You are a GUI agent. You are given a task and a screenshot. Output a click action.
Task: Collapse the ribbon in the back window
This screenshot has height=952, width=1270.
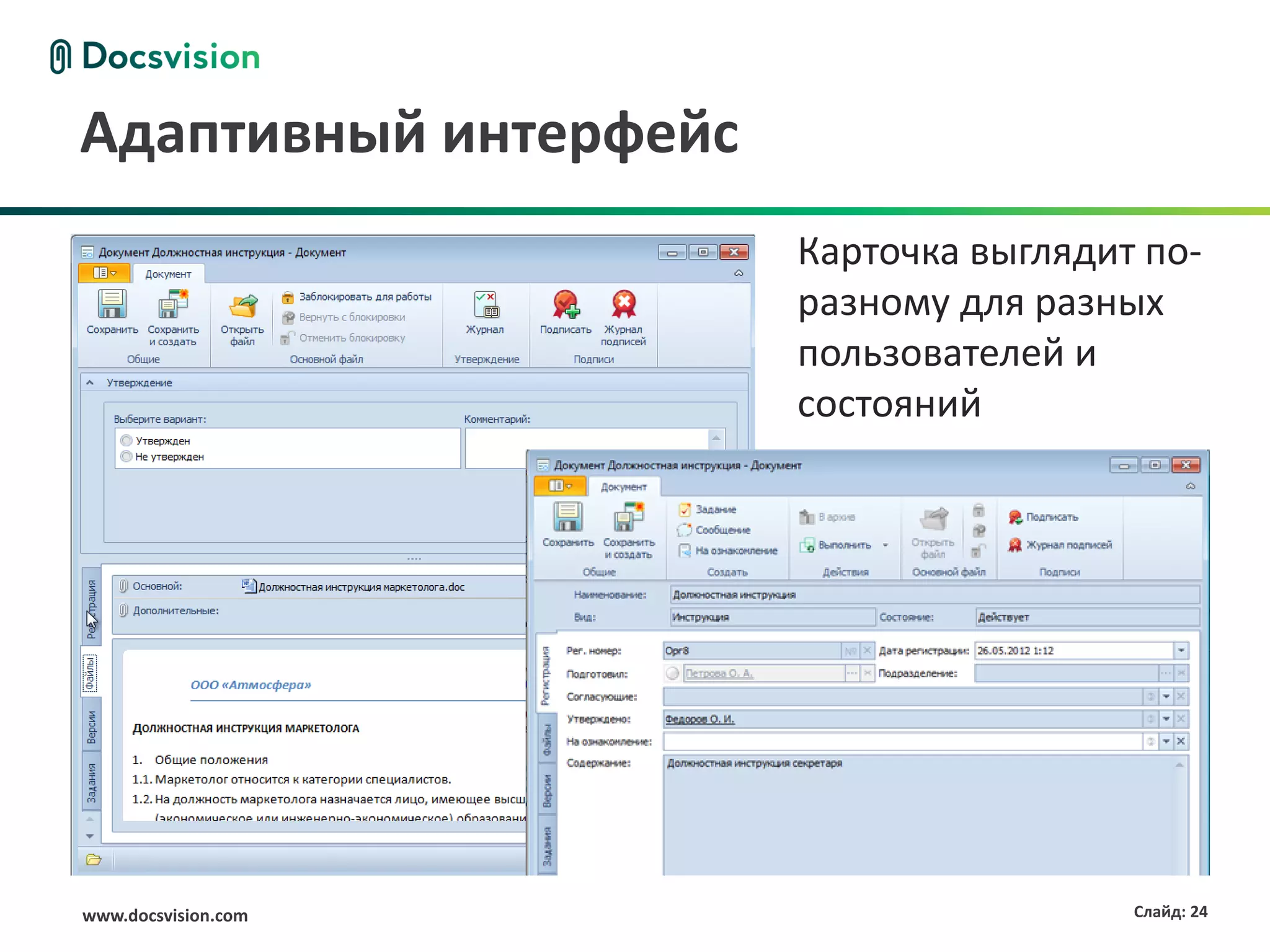point(739,273)
